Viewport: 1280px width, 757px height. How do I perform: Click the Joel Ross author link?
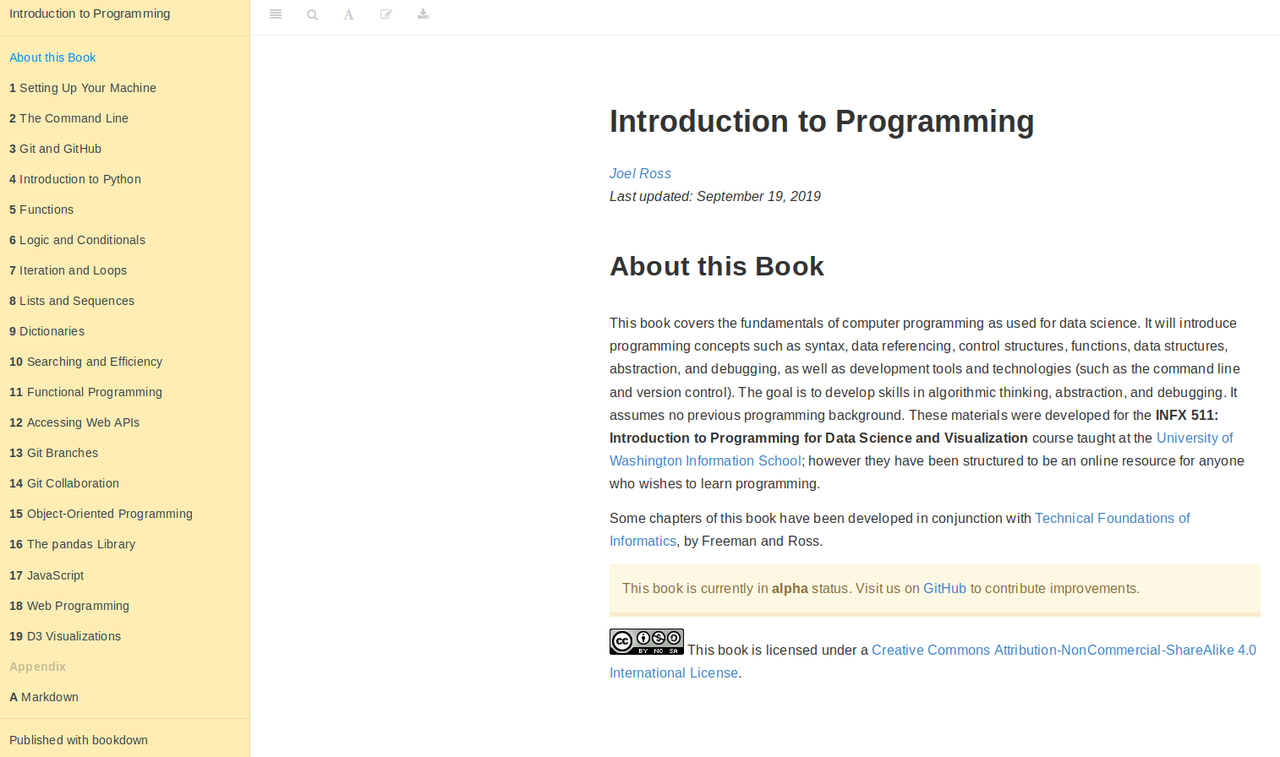(640, 174)
